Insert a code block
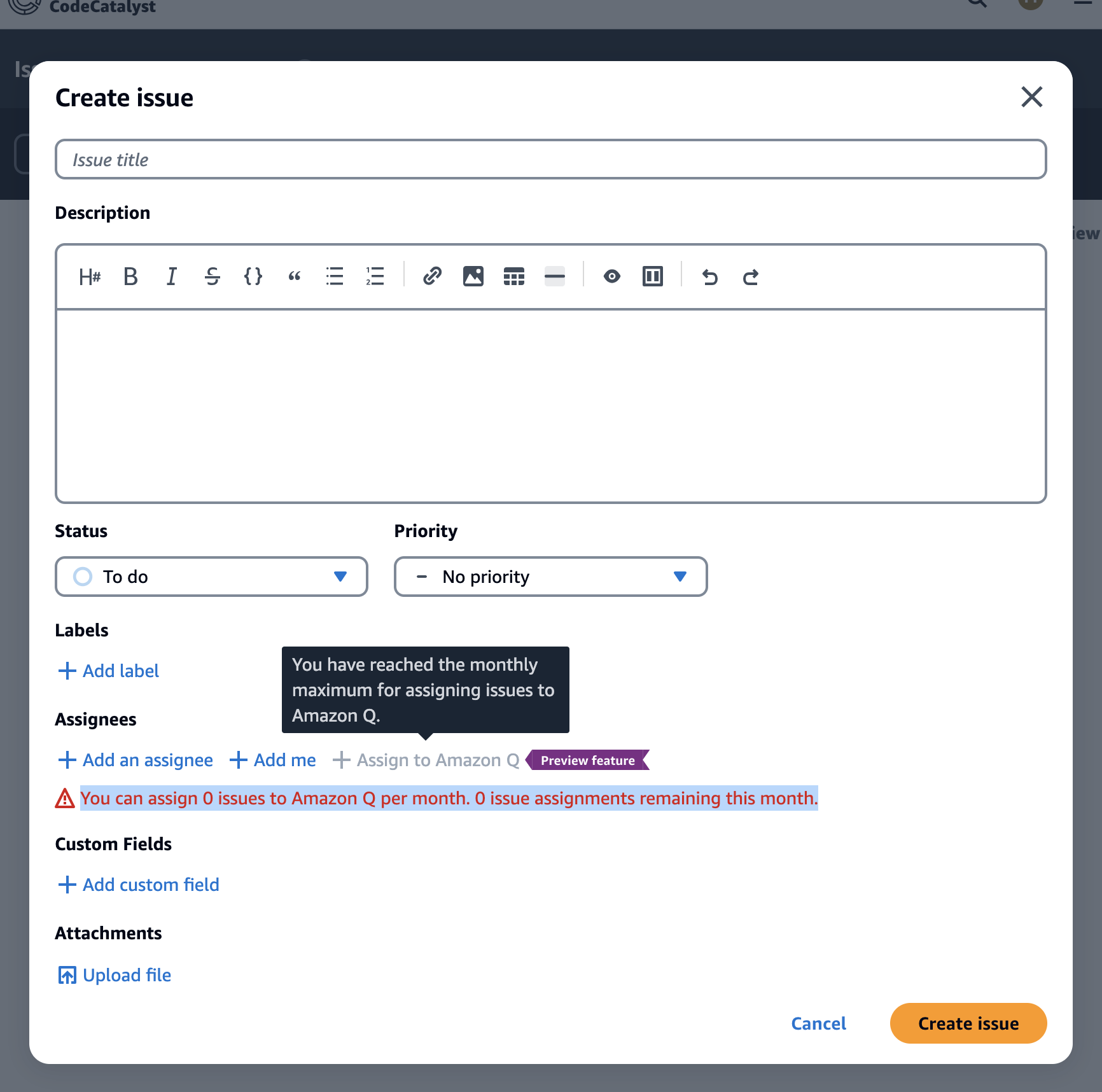Screen dimensions: 1102x1092 pyautogui.click(x=253, y=276)
